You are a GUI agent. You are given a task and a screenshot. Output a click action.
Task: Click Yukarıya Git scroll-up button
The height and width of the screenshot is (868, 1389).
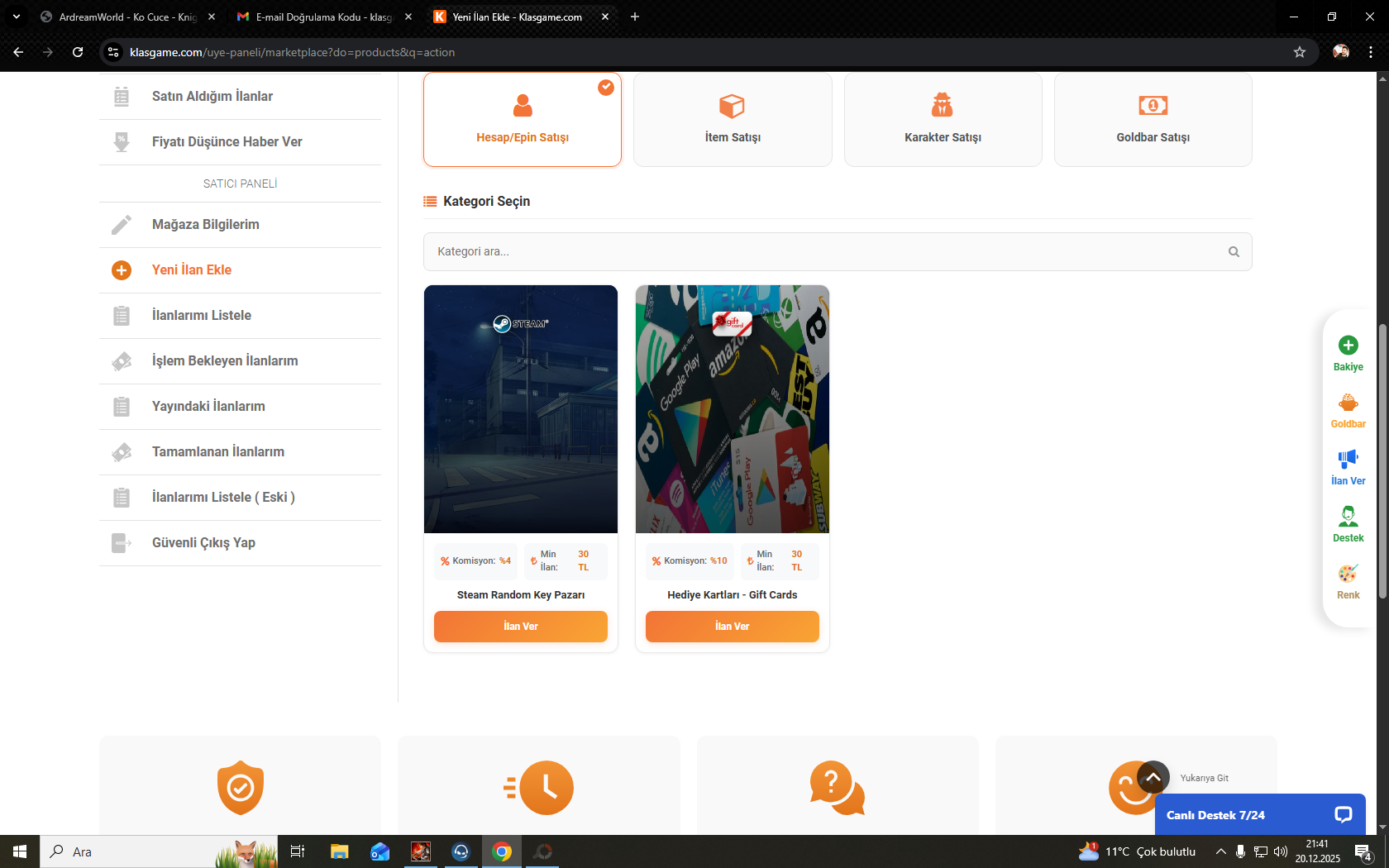[1153, 778]
